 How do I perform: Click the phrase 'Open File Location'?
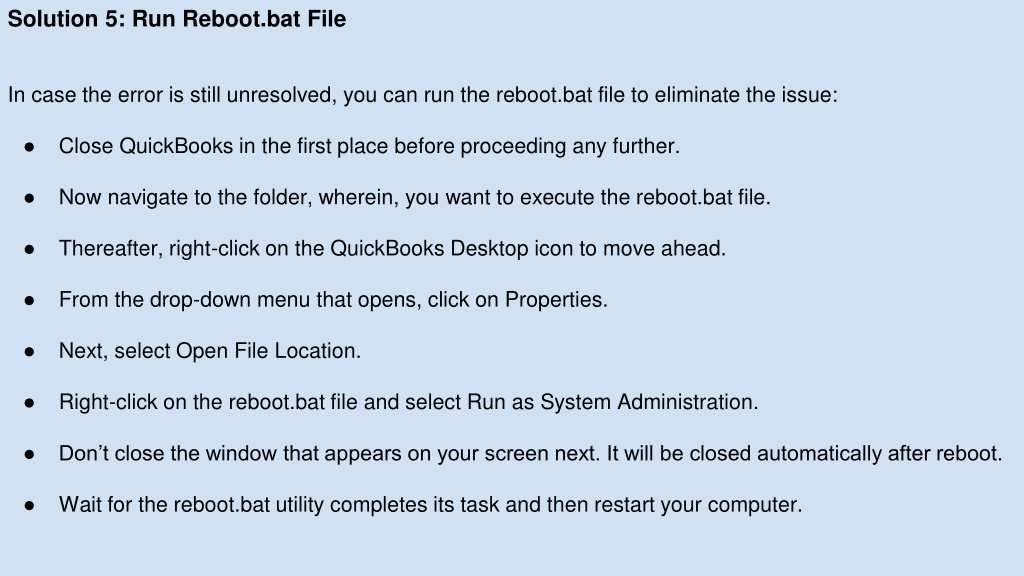click(265, 351)
